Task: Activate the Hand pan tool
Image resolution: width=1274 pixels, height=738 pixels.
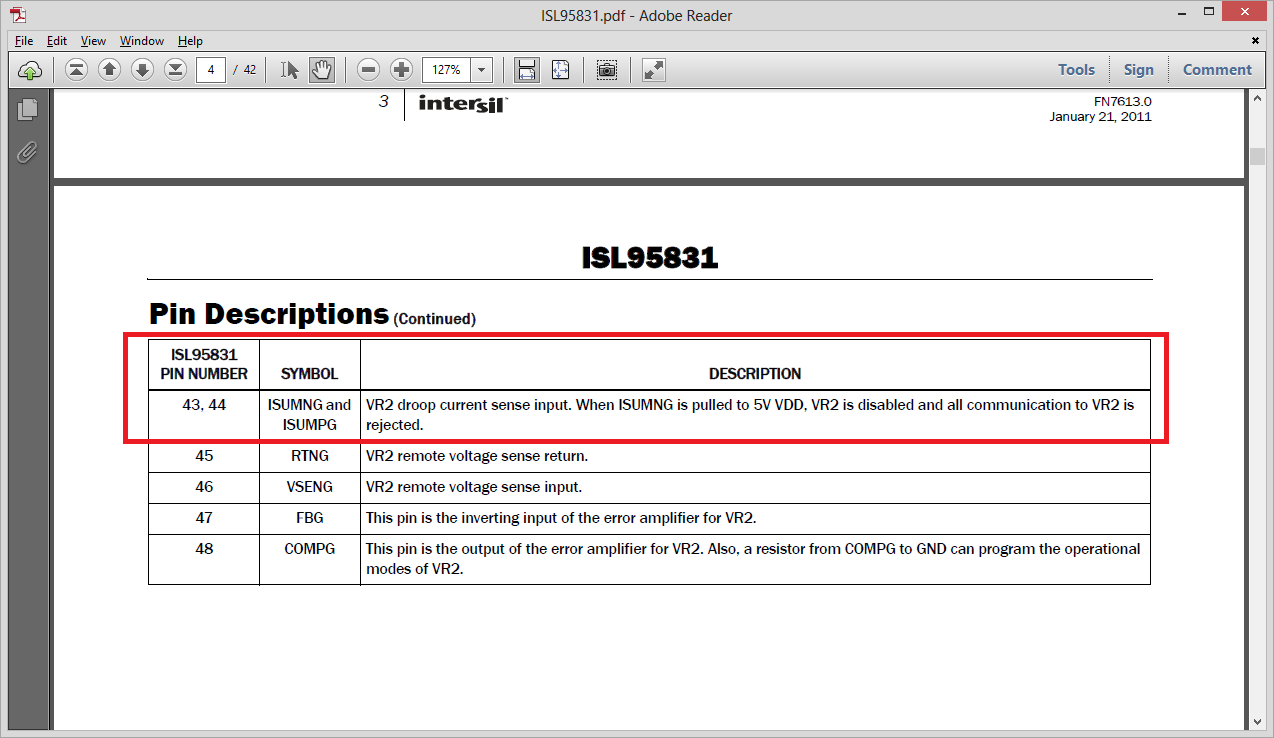Action: (321, 70)
